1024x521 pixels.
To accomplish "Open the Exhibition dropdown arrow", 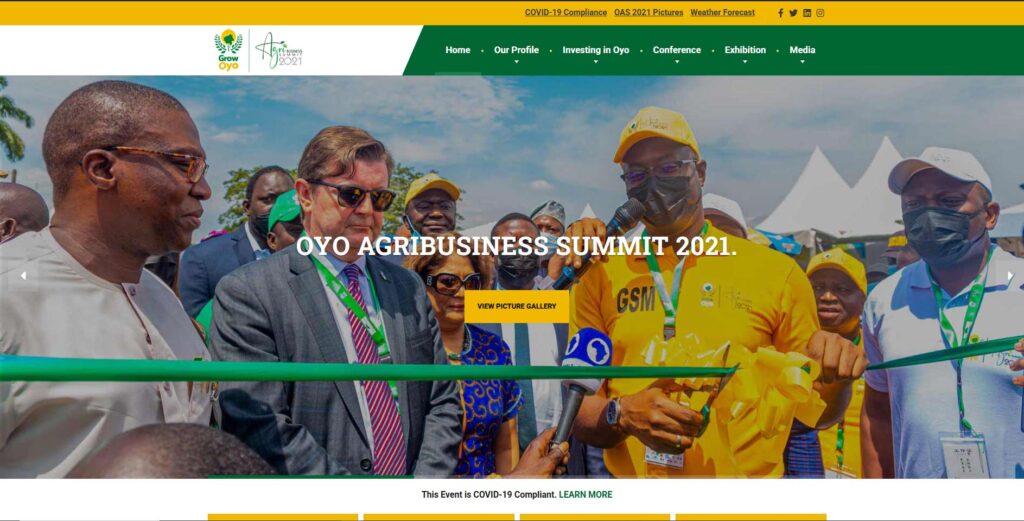I will click(x=745, y=62).
